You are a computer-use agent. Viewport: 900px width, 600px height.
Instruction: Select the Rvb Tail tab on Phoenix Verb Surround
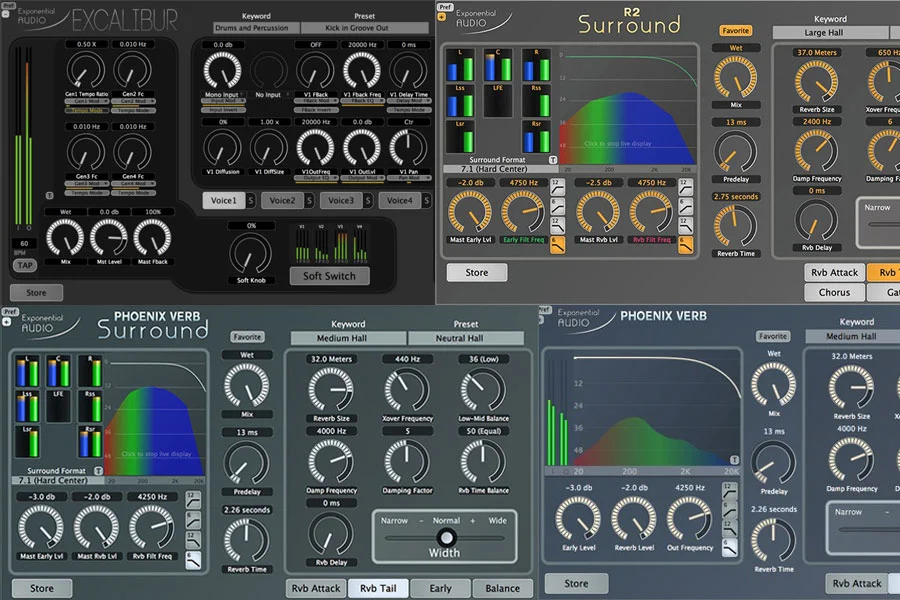[378, 589]
